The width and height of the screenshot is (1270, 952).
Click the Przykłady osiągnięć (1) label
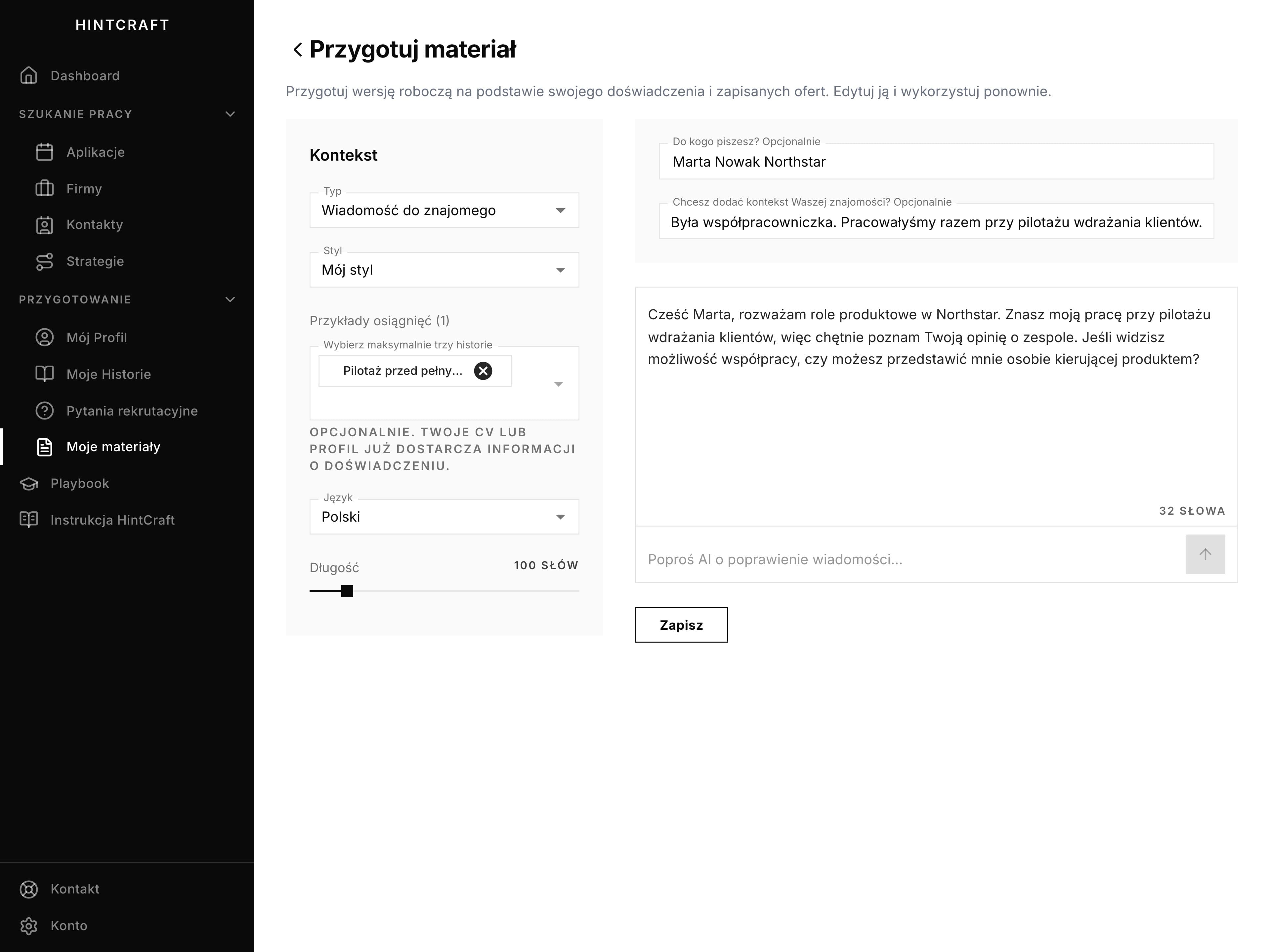pyautogui.click(x=379, y=321)
